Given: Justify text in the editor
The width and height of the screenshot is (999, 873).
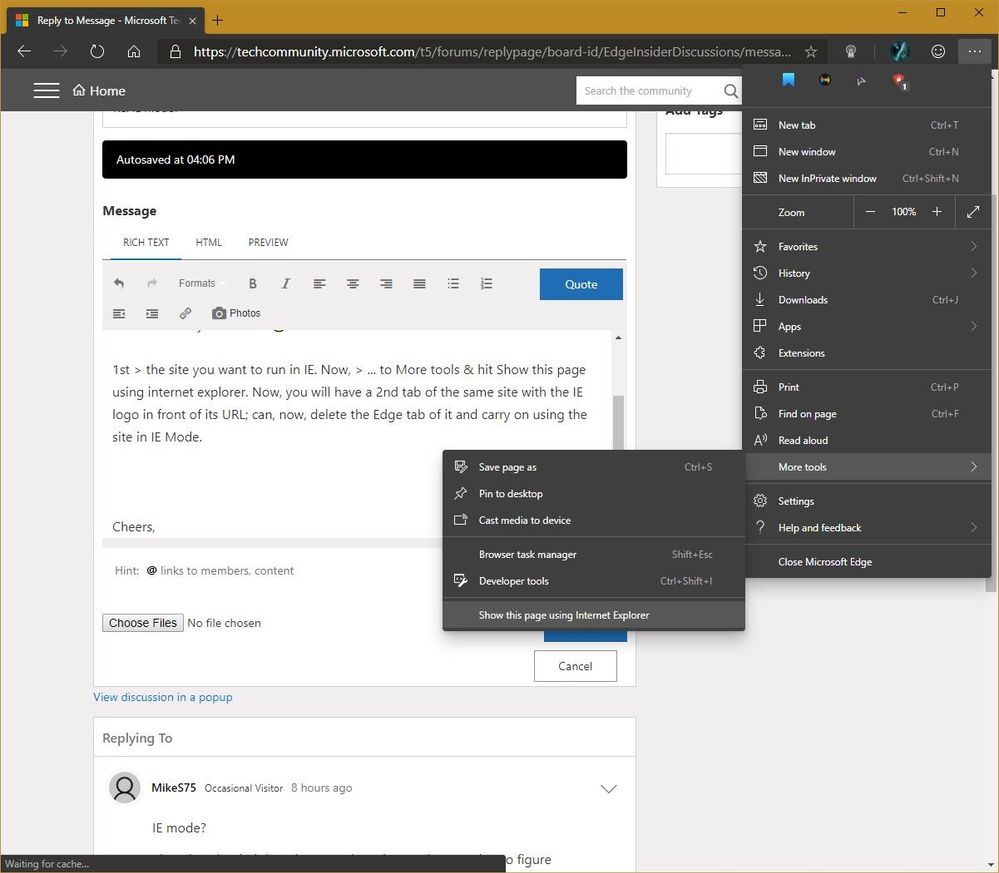Looking at the screenshot, I should coord(419,284).
